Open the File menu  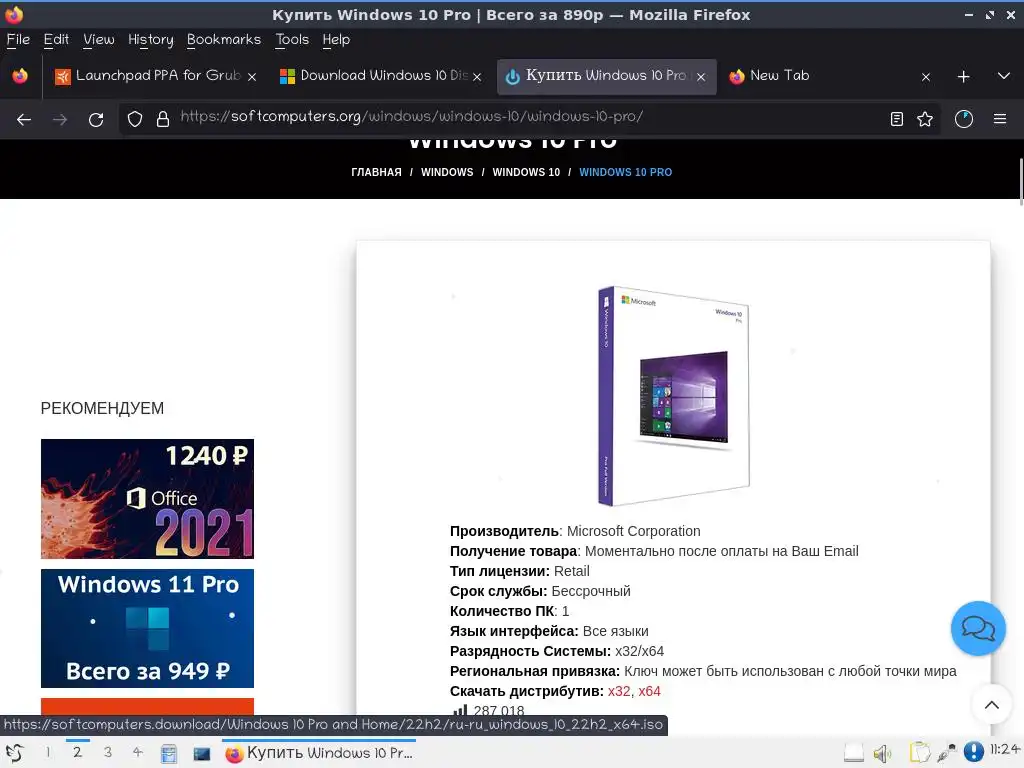click(x=18, y=40)
